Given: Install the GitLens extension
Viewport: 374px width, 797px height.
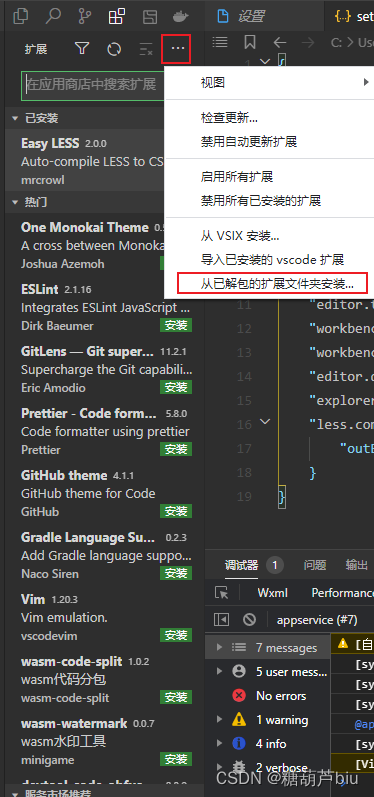Looking at the screenshot, I should 176,387.
